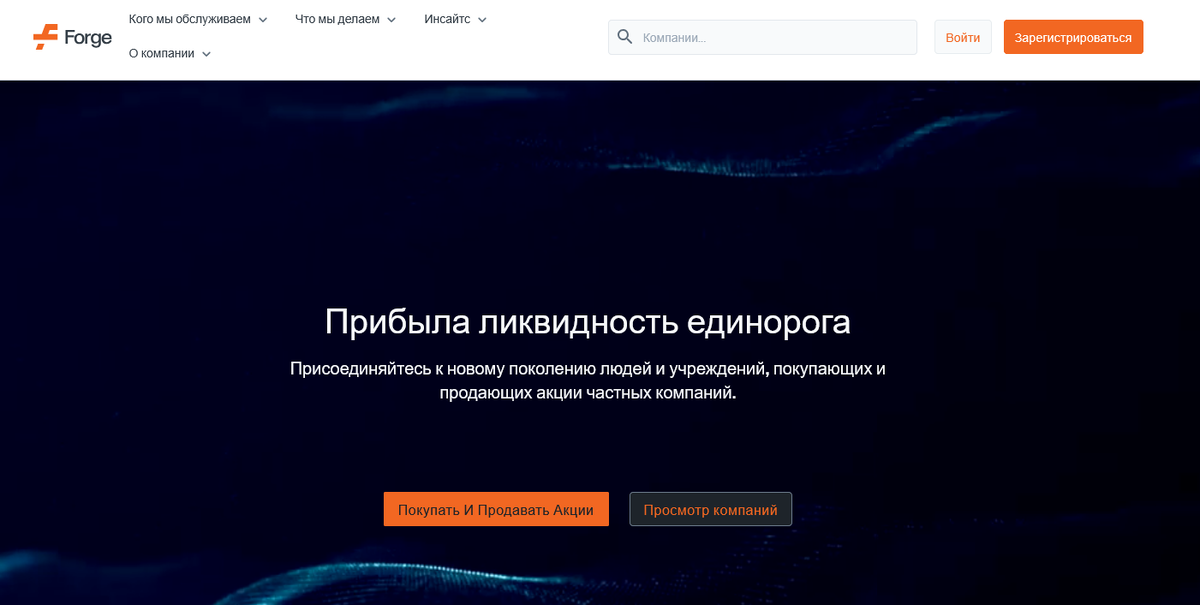Open the "О компании" dropdown arrow
This screenshot has width=1200, height=605.
207,54
